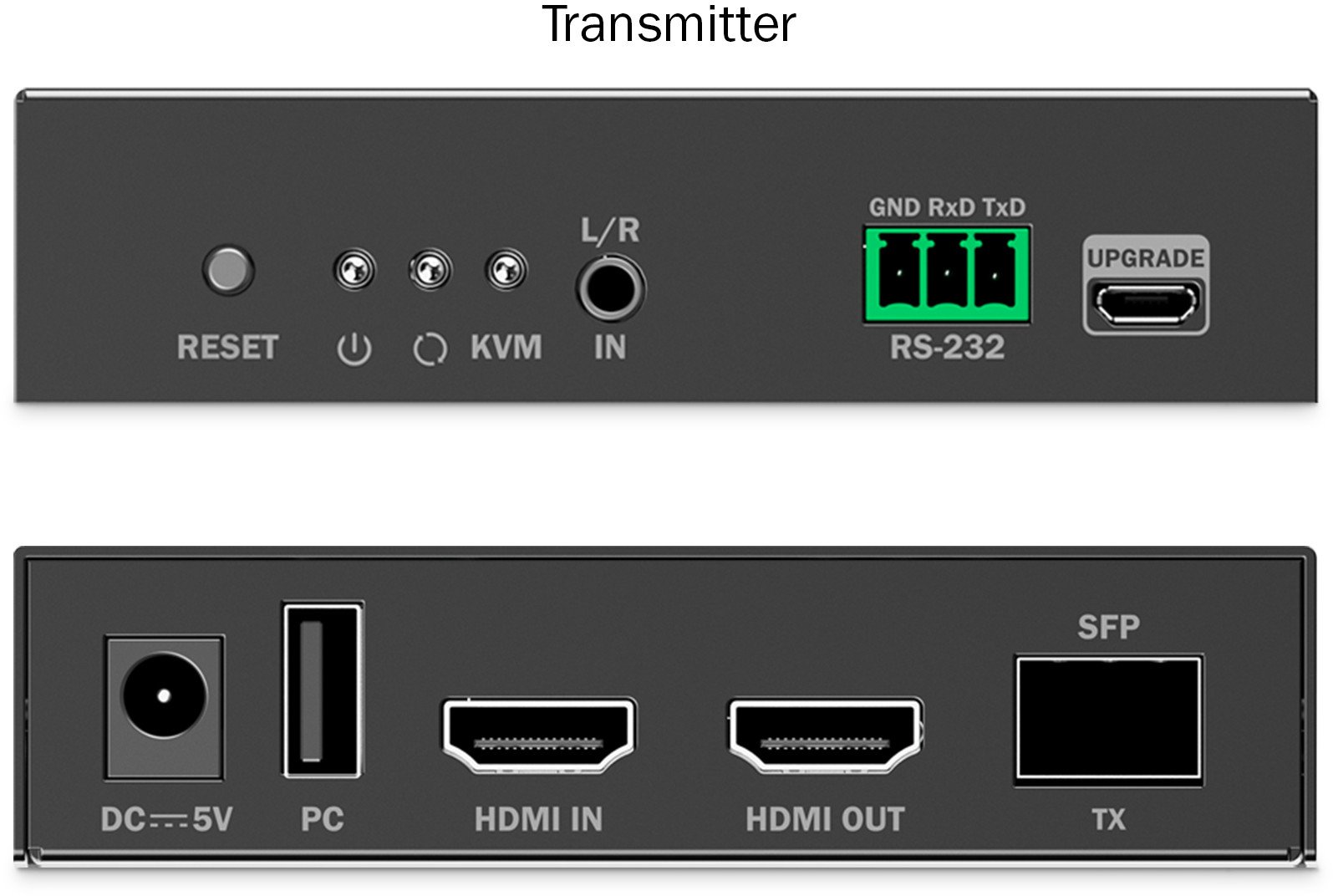This screenshot has width=1333, height=896.
Task: Click the UPGRADE micro-USB port
Action: point(1146,305)
